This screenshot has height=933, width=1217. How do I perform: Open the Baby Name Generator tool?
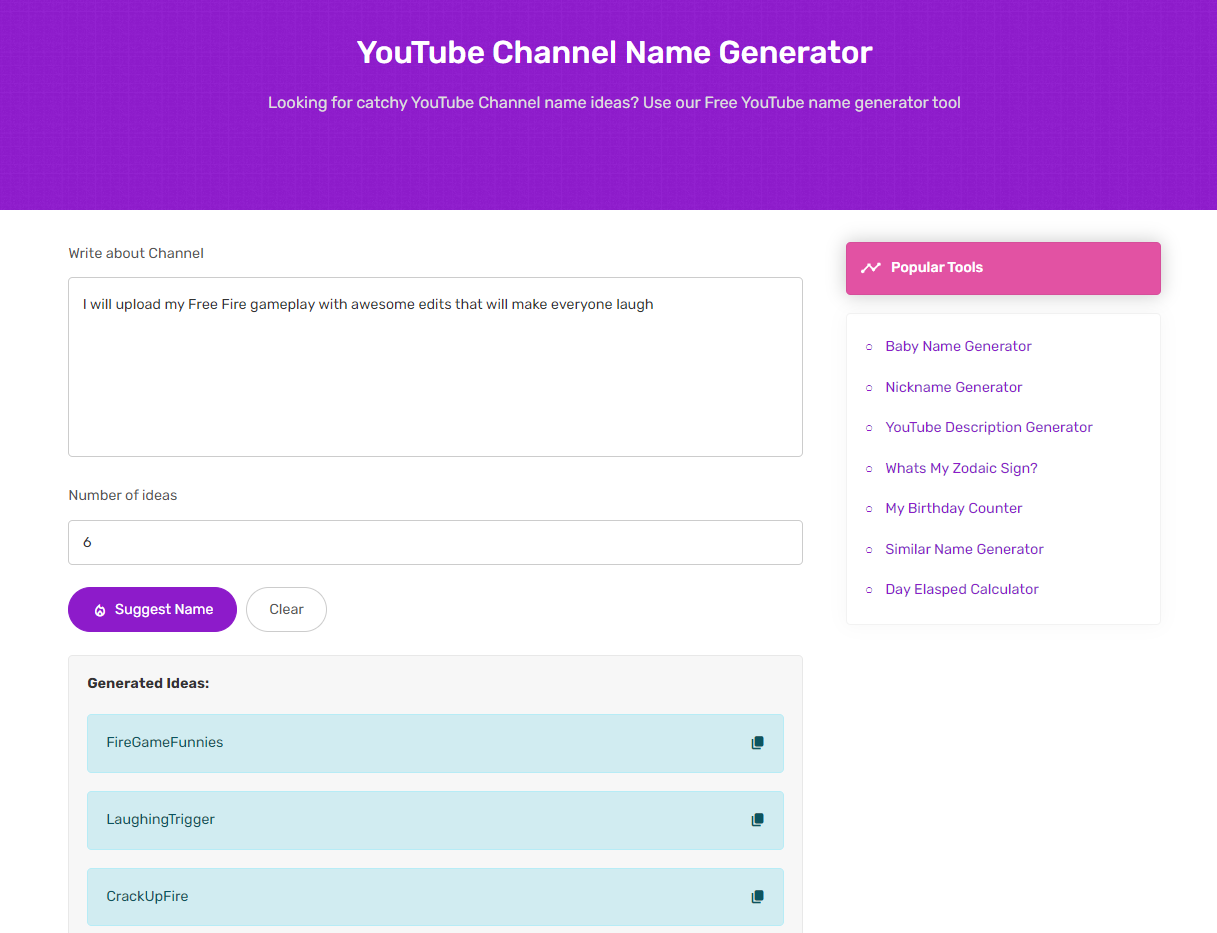pos(957,346)
